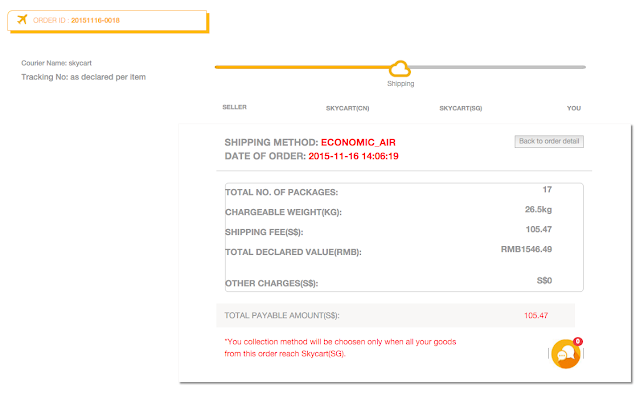Viewport: 640px width, 394px height.
Task: Click the airplane icon beside Order ID
Action: coord(22,19)
